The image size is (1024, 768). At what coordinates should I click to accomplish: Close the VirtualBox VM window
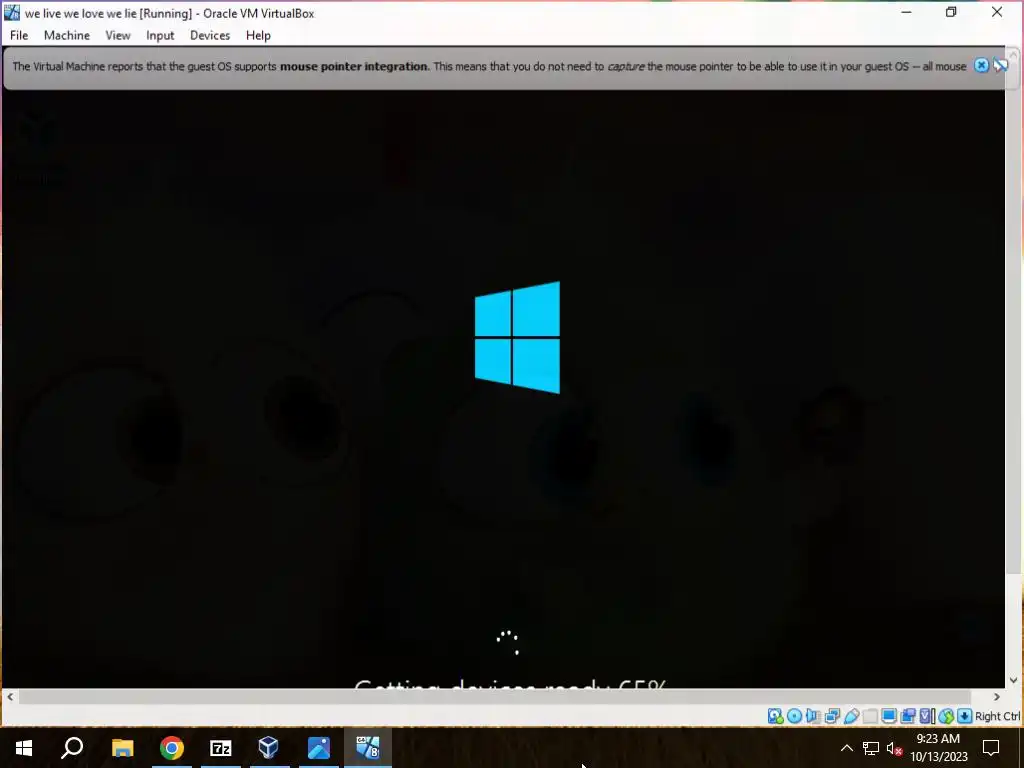(997, 12)
